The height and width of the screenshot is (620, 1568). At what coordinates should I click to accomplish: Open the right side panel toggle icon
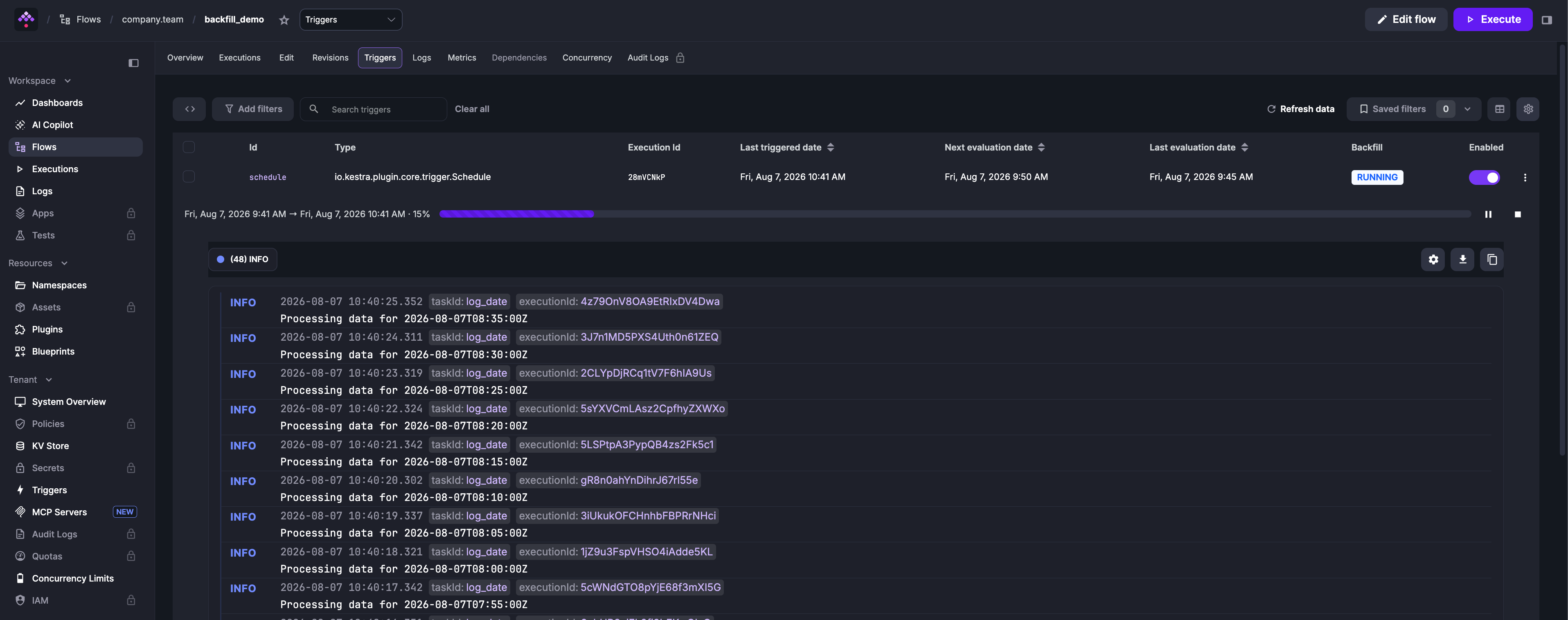(x=1547, y=20)
